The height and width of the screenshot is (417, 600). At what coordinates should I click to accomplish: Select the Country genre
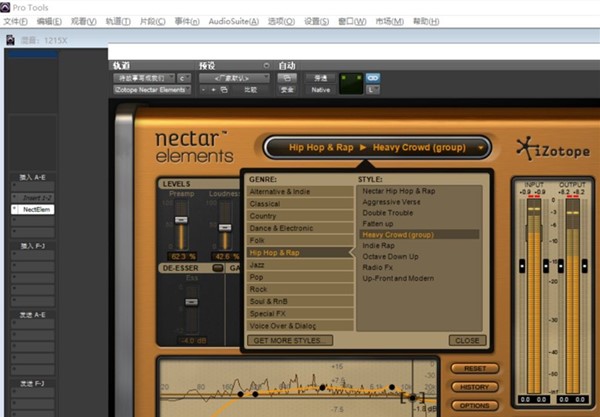300,216
